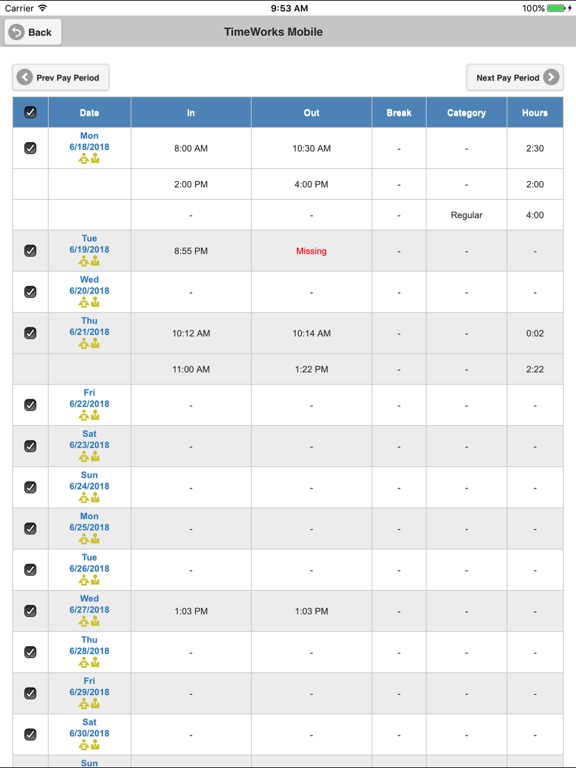
Task: Tap the battery indicator in status bar
Action: [558, 8]
